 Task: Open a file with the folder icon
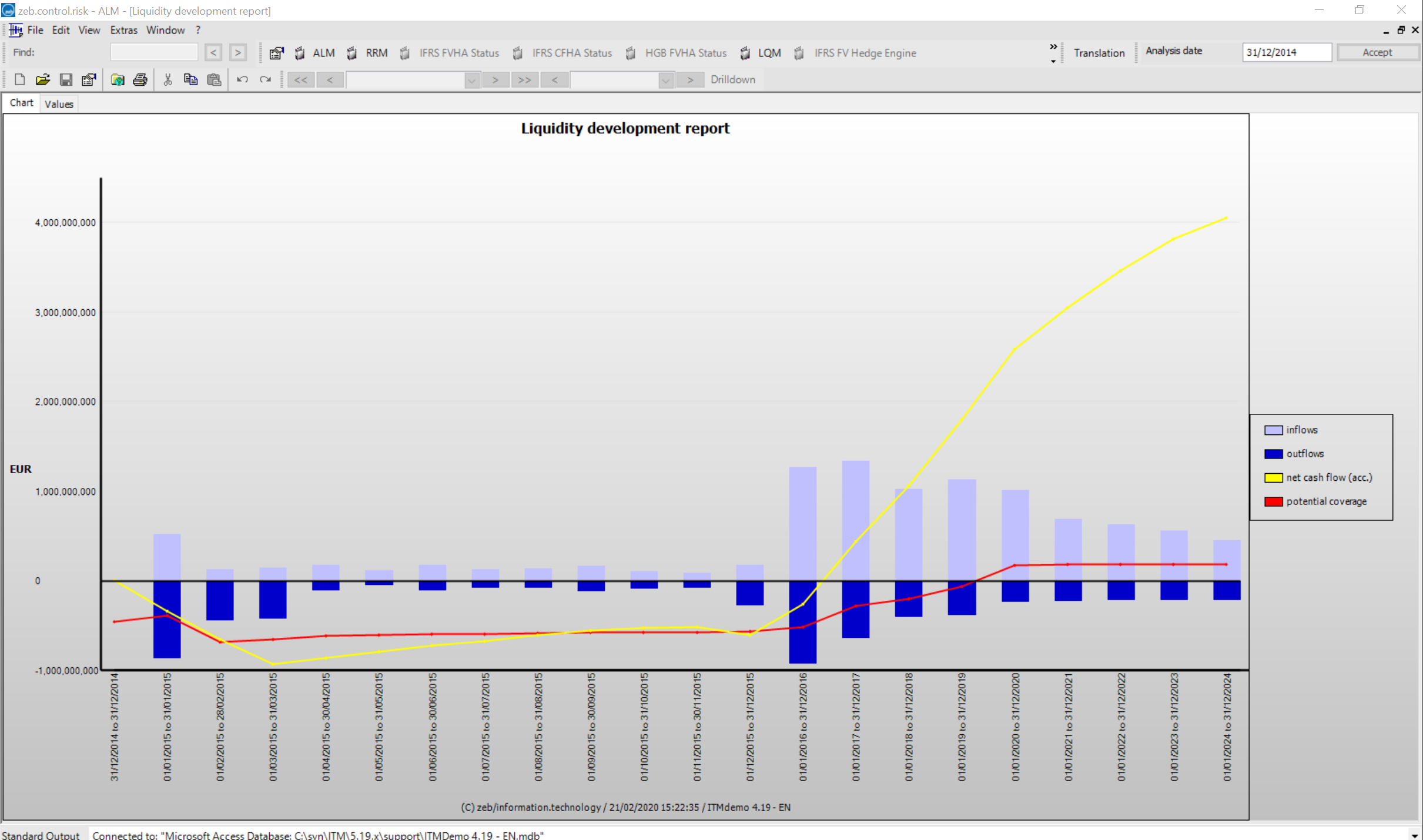[x=42, y=79]
